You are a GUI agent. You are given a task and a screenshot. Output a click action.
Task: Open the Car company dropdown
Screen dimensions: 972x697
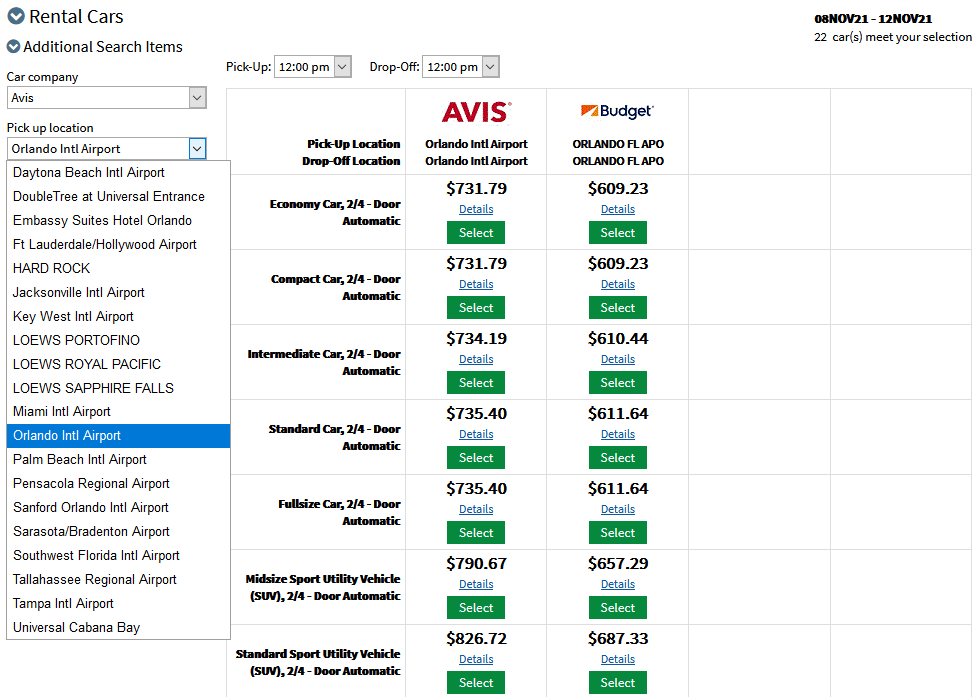107,98
